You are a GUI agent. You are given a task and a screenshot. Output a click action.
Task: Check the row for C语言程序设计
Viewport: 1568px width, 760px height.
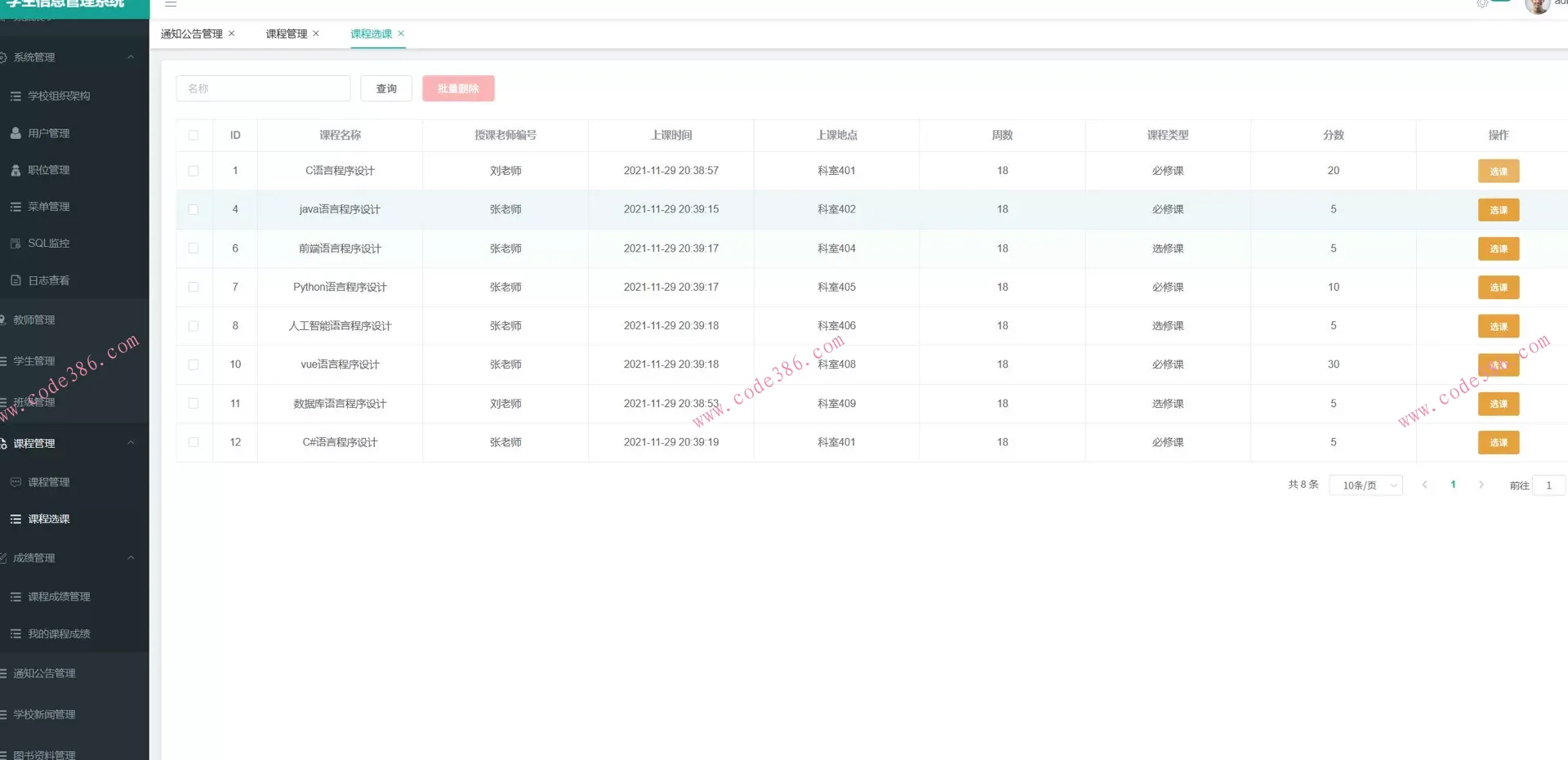(194, 171)
